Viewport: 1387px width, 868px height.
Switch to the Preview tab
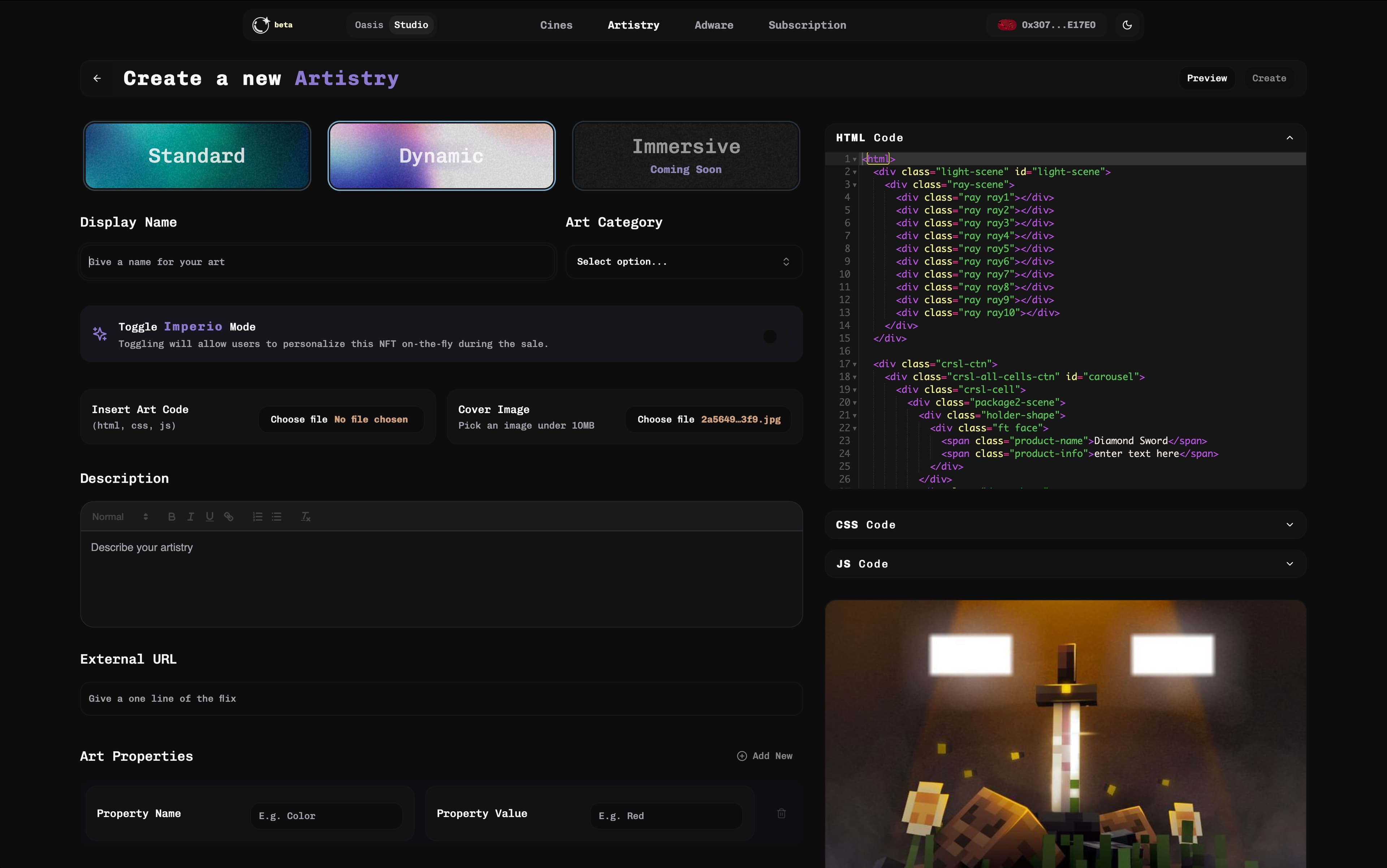coord(1207,78)
